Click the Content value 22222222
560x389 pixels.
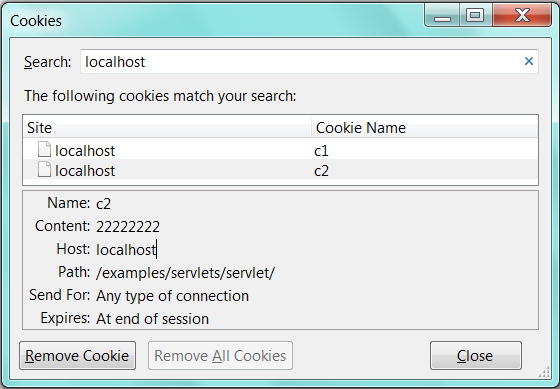(128, 226)
